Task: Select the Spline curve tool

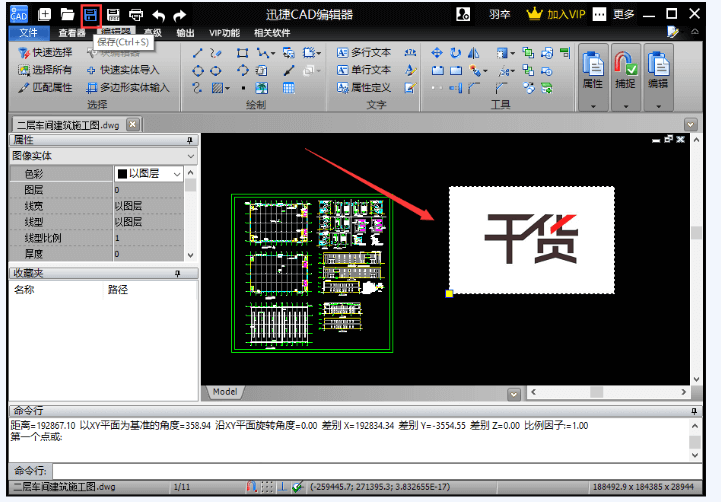Action: click(197, 87)
